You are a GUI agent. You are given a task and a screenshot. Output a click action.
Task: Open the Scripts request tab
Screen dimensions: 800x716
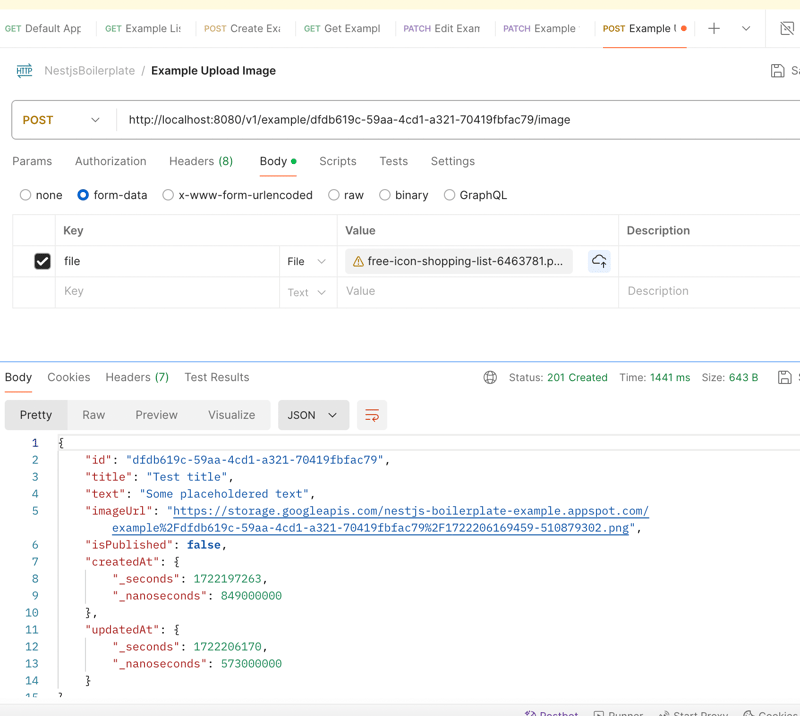pos(338,161)
